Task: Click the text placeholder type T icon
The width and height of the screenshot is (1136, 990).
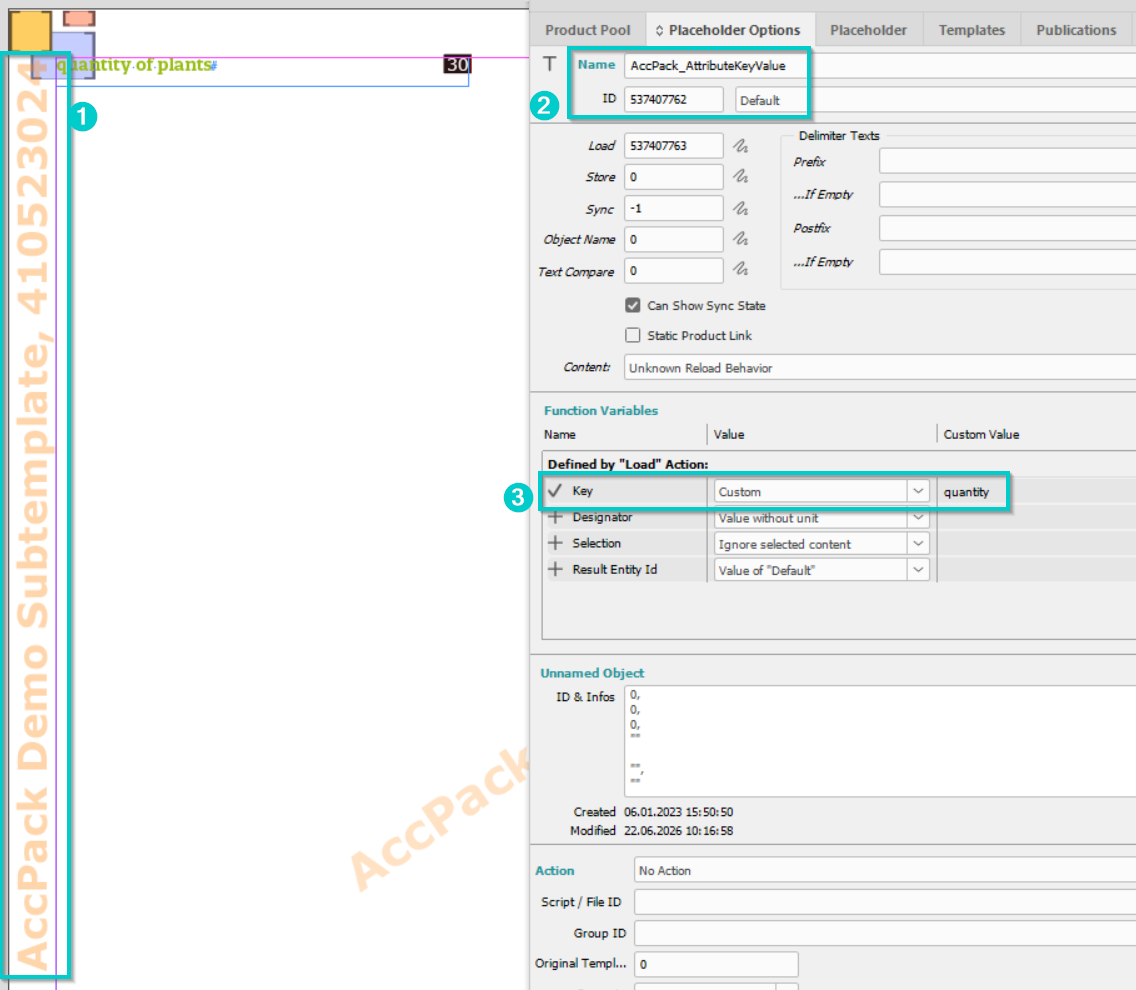Action: tap(550, 65)
